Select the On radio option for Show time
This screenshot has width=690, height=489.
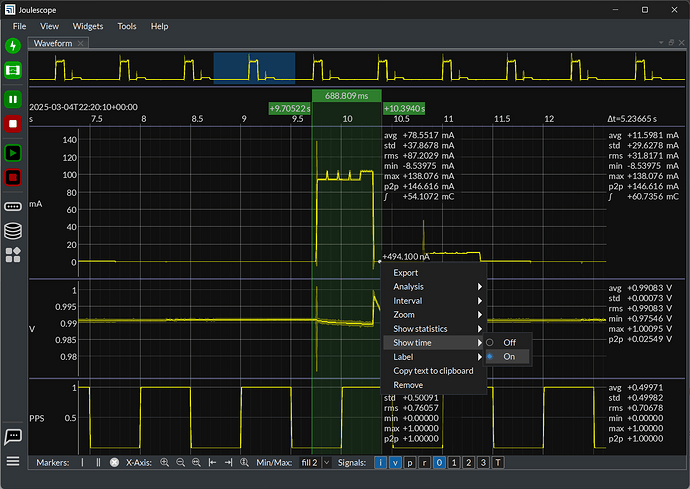pyautogui.click(x=508, y=357)
